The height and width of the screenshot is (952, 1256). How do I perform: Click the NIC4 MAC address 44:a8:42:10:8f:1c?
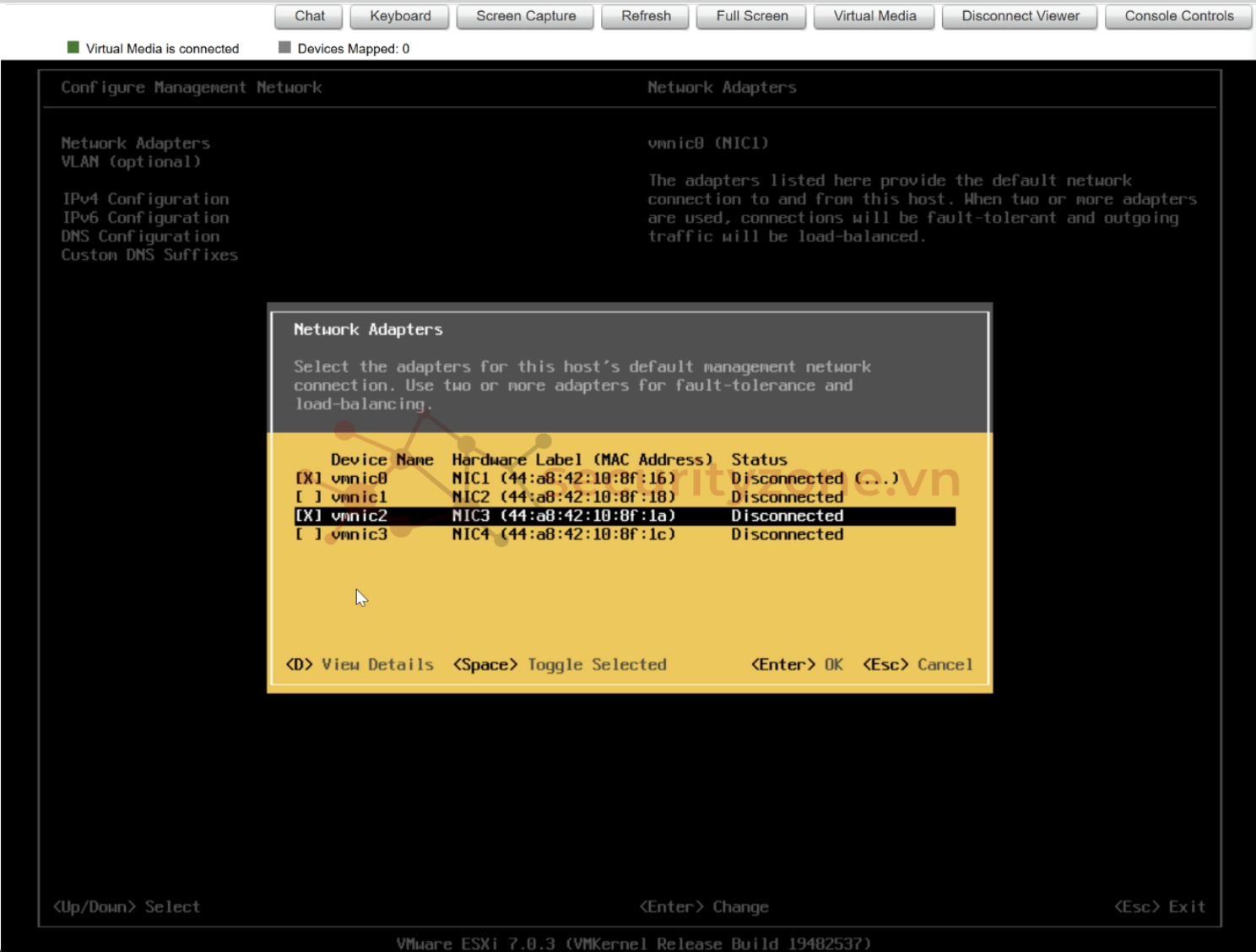[588, 534]
